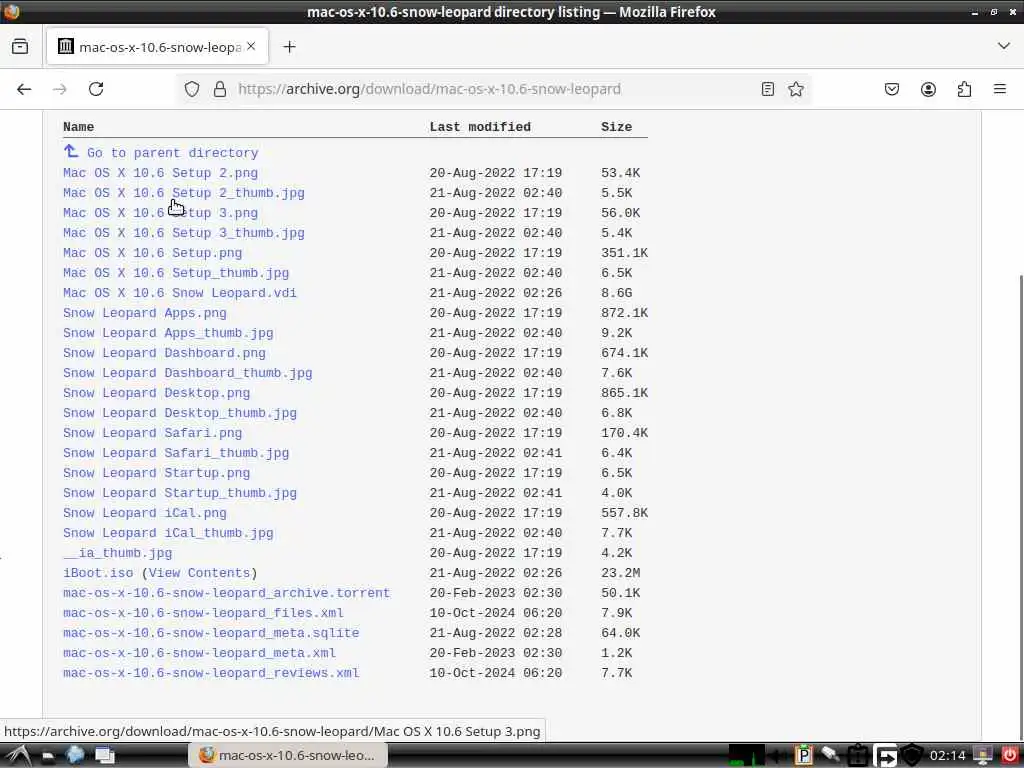This screenshot has height=768, width=1024.
Task: Open Mac OS X 10.6 Setup 3.png
Action: [x=161, y=213]
